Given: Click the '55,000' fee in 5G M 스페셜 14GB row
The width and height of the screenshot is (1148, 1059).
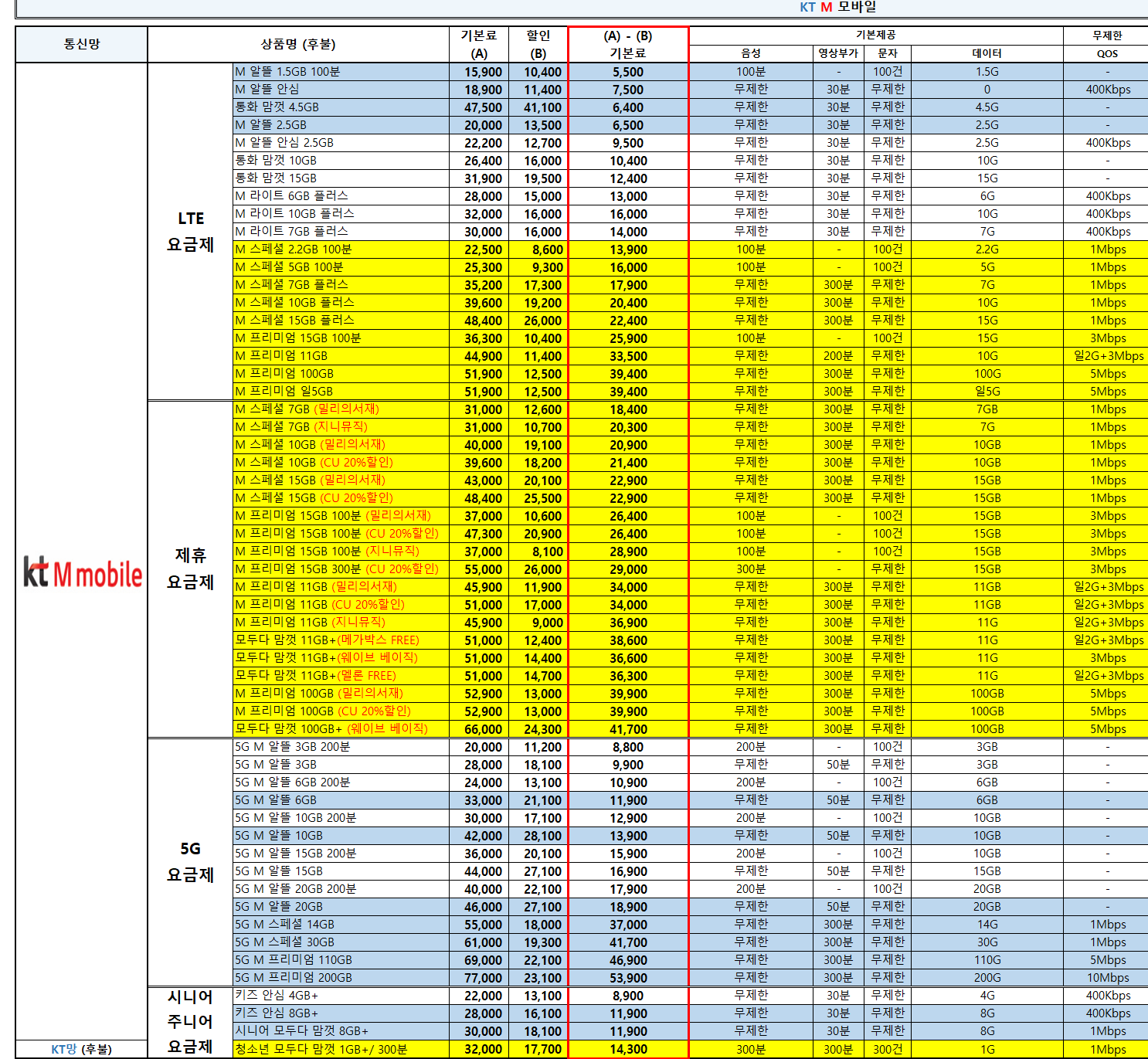Looking at the screenshot, I should click(479, 925).
